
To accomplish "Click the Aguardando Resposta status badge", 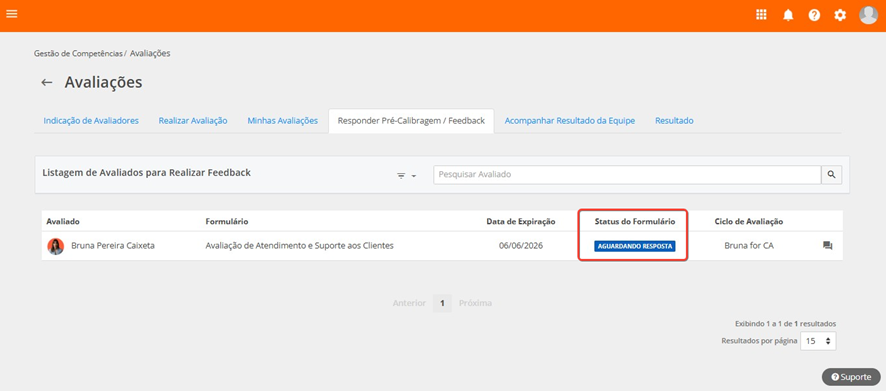I will (x=635, y=246).
